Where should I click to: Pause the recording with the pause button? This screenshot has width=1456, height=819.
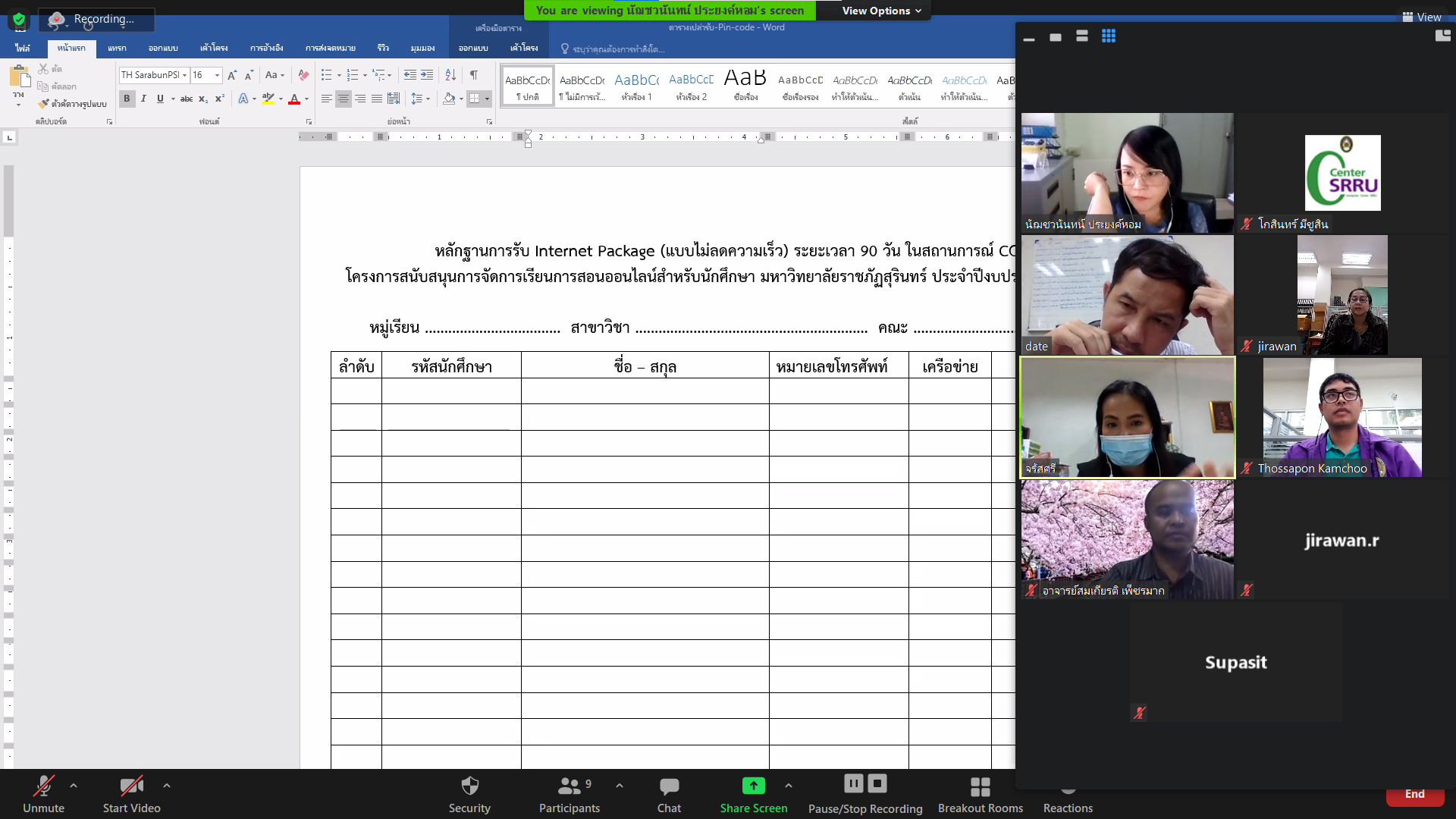[853, 783]
